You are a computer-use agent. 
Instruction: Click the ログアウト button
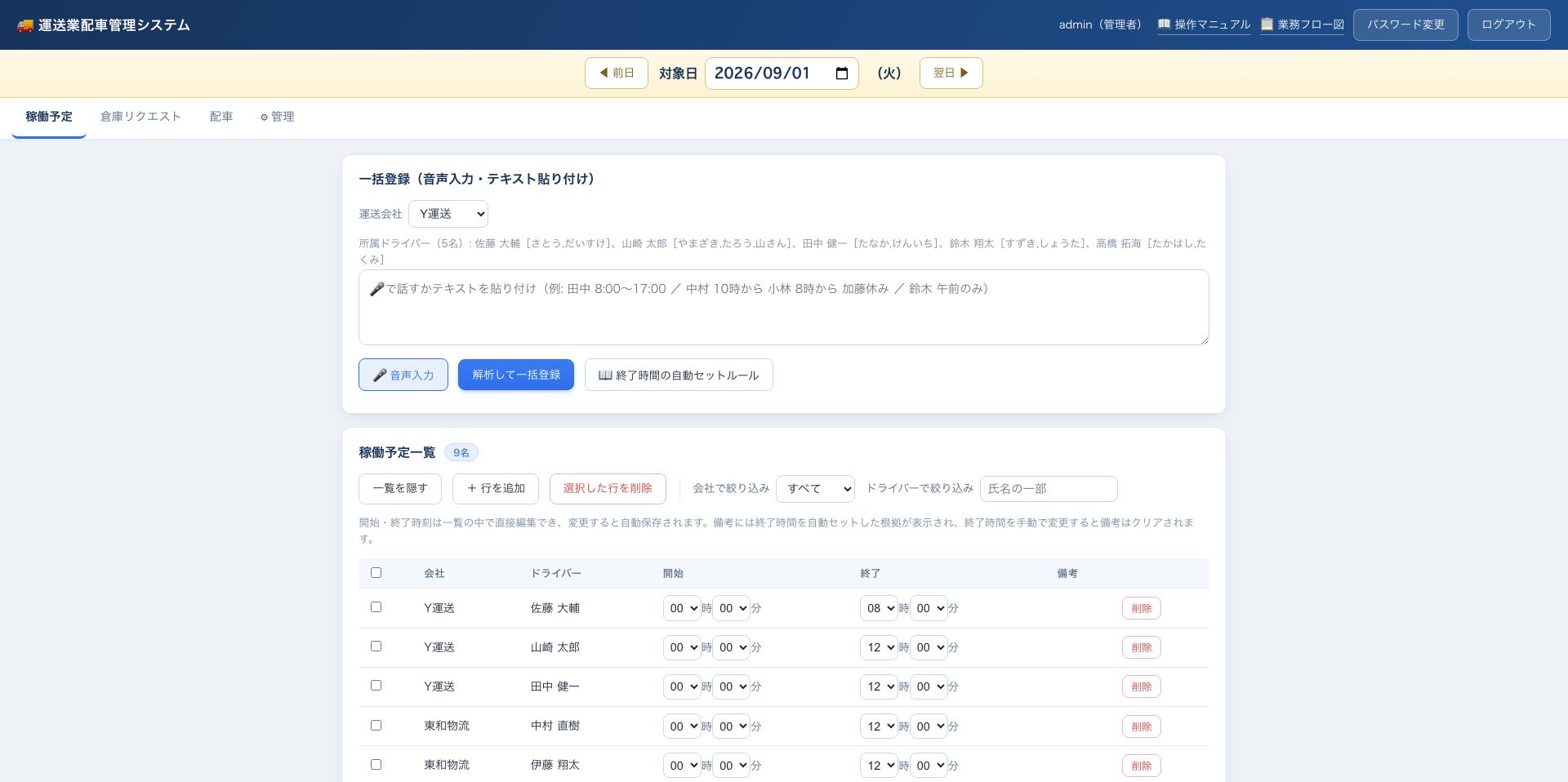tap(1508, 24)
